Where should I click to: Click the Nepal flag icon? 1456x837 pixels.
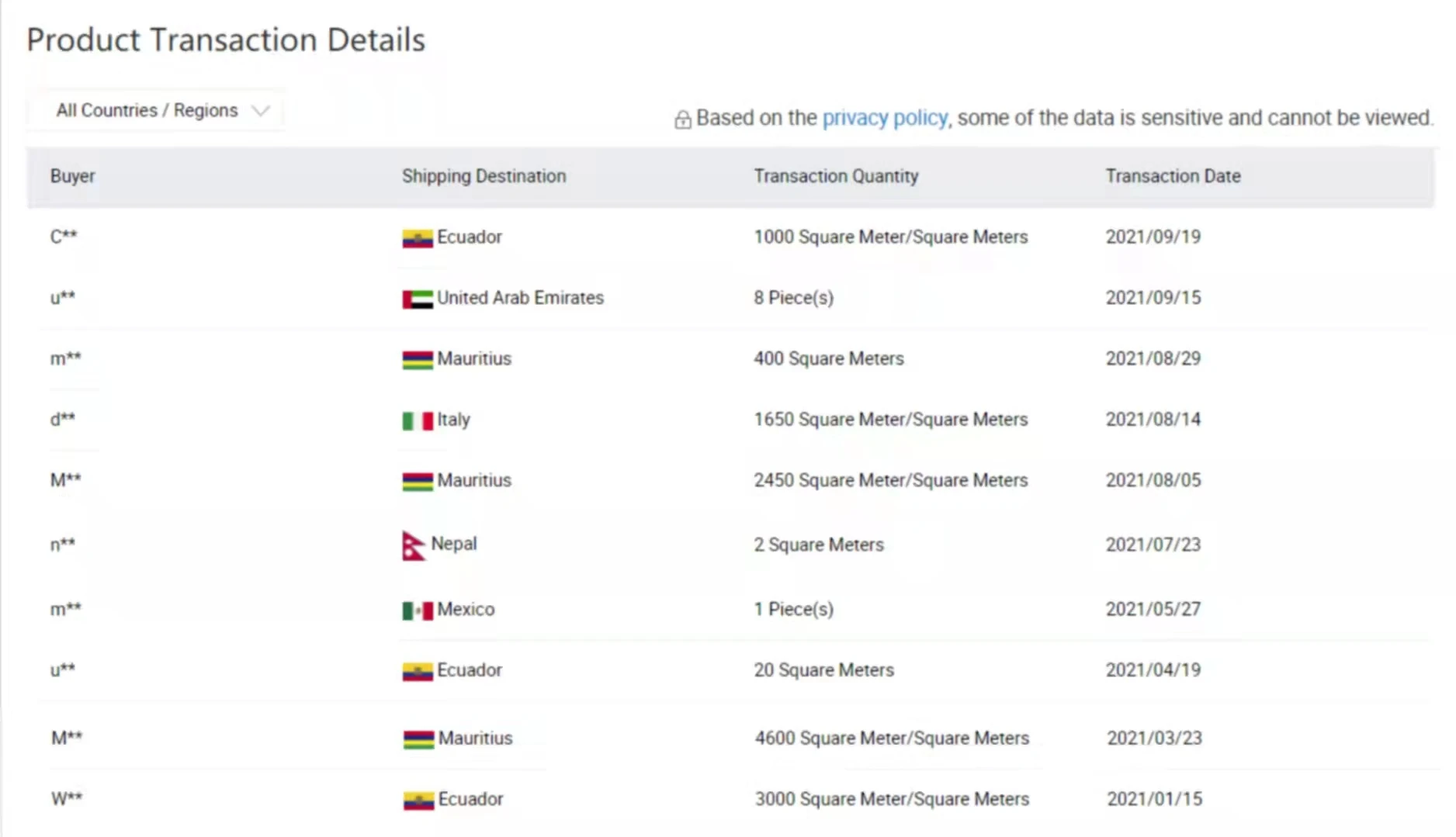[x=413, y=545]
